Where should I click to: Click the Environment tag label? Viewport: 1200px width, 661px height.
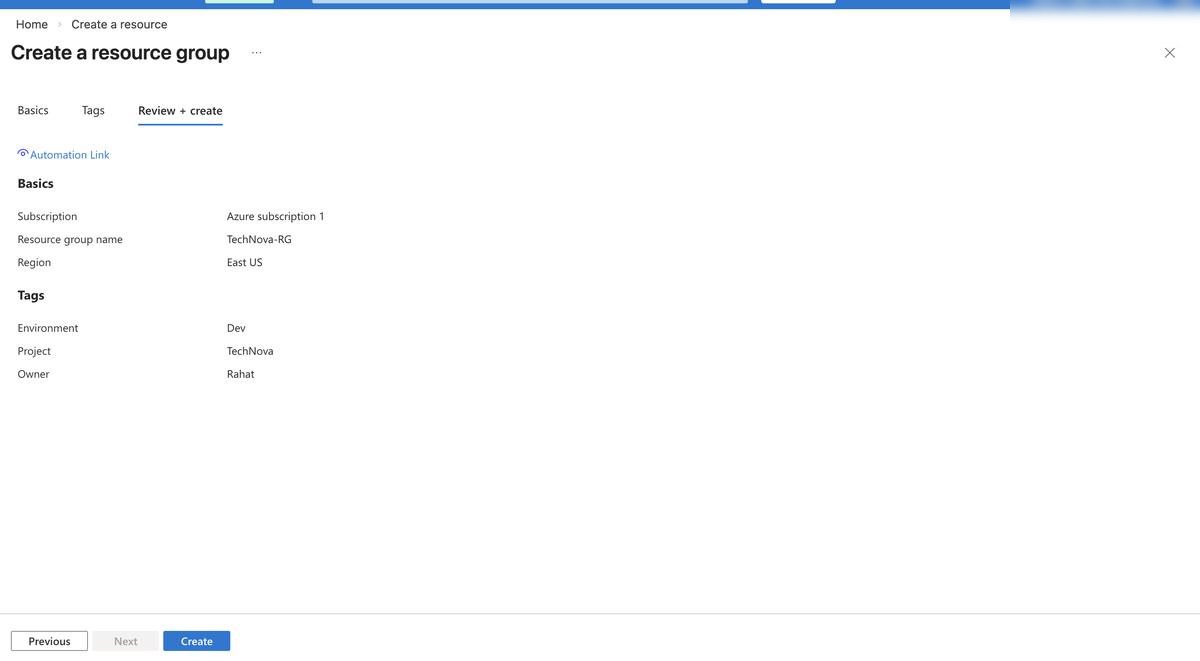pos(48,328)
